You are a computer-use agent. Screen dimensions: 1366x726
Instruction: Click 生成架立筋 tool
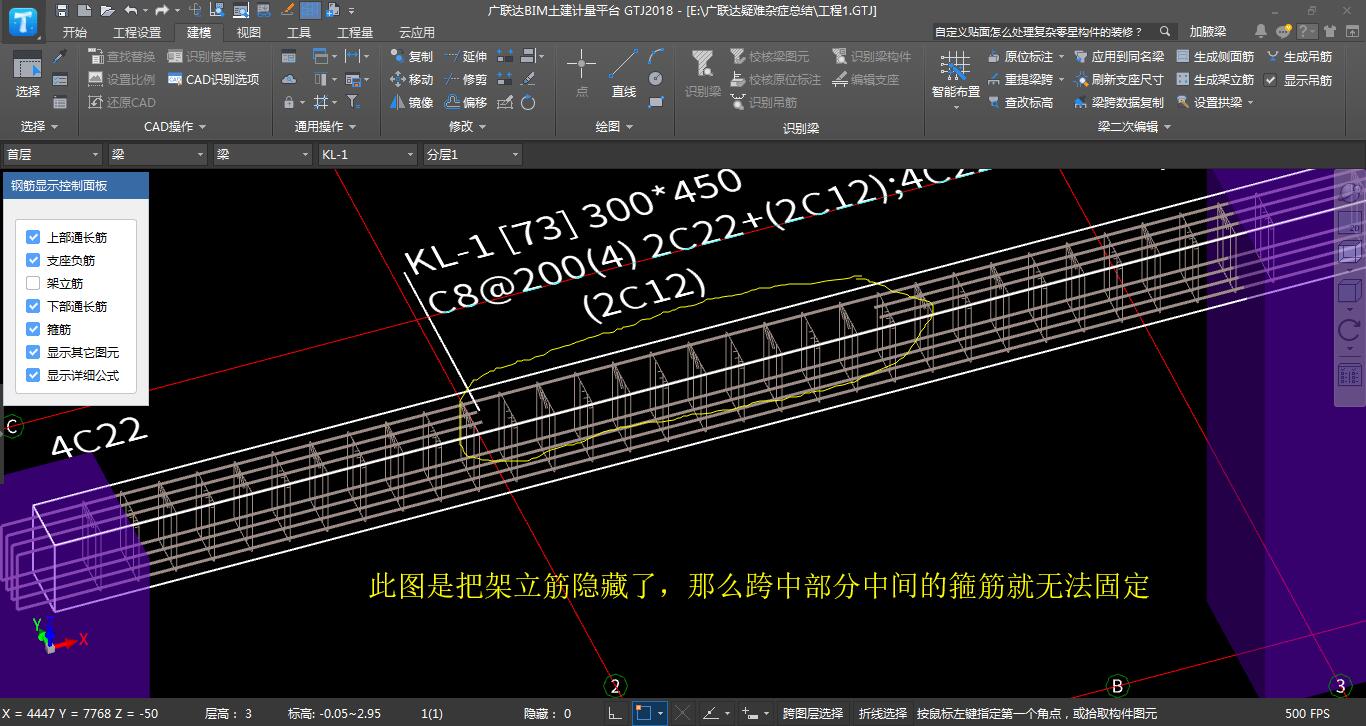pyautogui.click(x=1215, y=79)
